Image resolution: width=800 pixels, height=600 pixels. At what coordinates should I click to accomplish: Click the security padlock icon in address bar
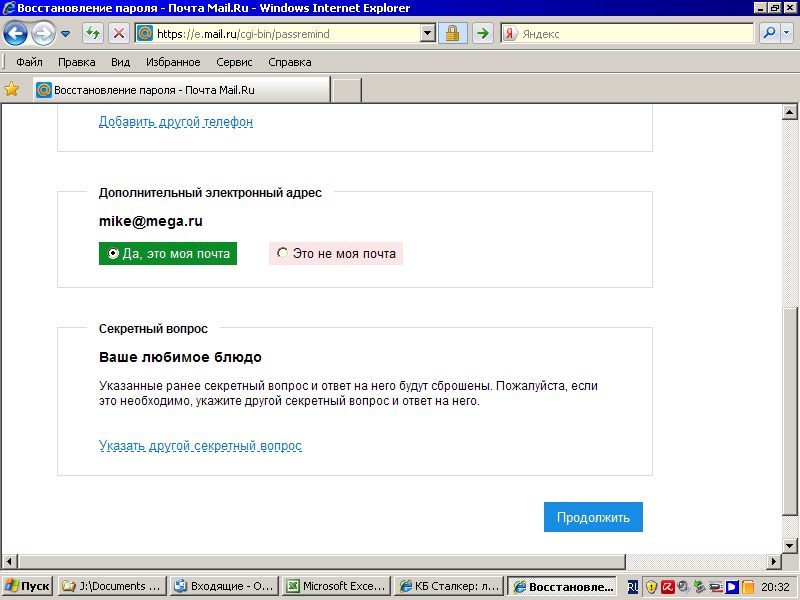tap(452, 33)
